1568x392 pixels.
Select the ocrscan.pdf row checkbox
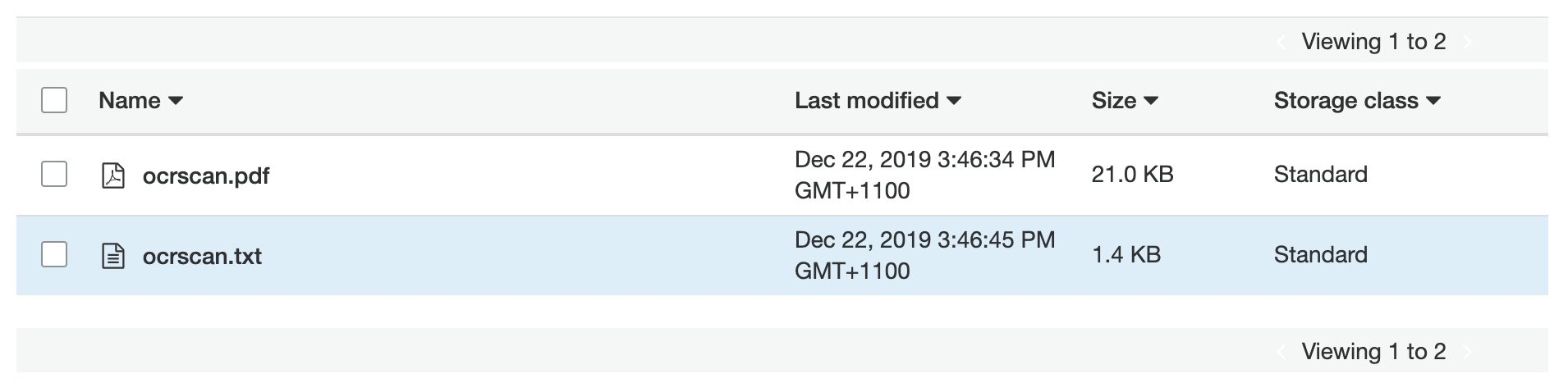pos(54,174)
